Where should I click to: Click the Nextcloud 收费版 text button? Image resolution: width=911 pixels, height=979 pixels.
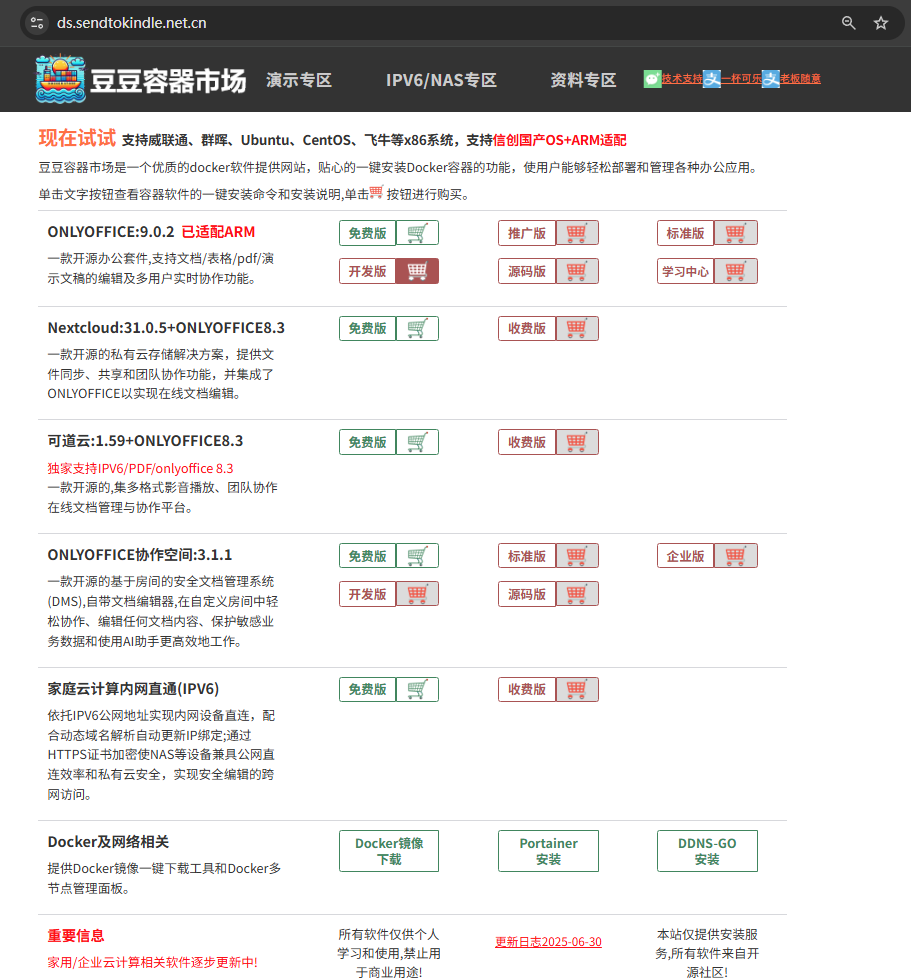[526, 328]
